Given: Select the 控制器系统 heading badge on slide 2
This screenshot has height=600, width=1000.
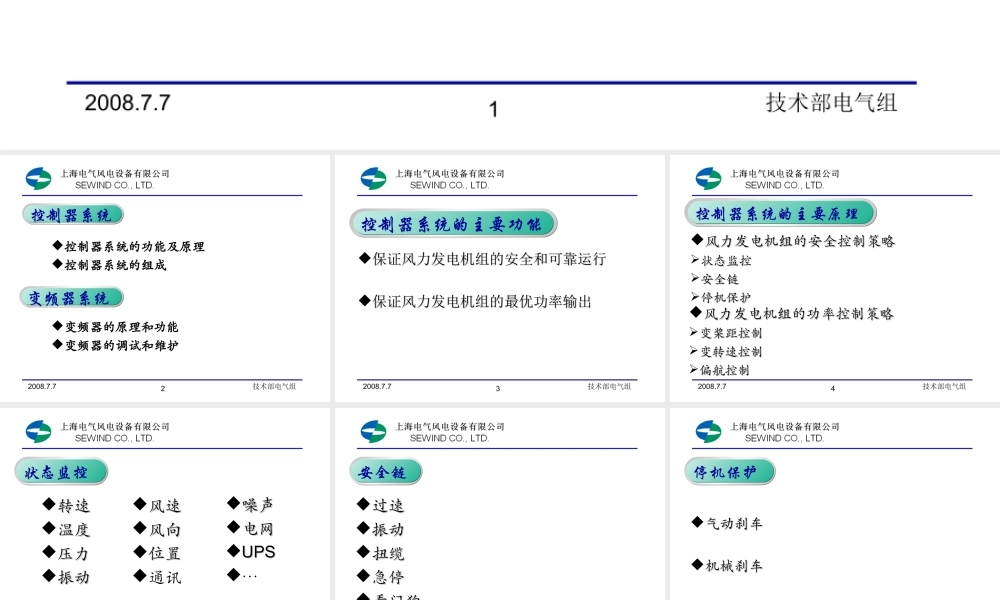Looking at the screenshot, I should coord(72,215).
